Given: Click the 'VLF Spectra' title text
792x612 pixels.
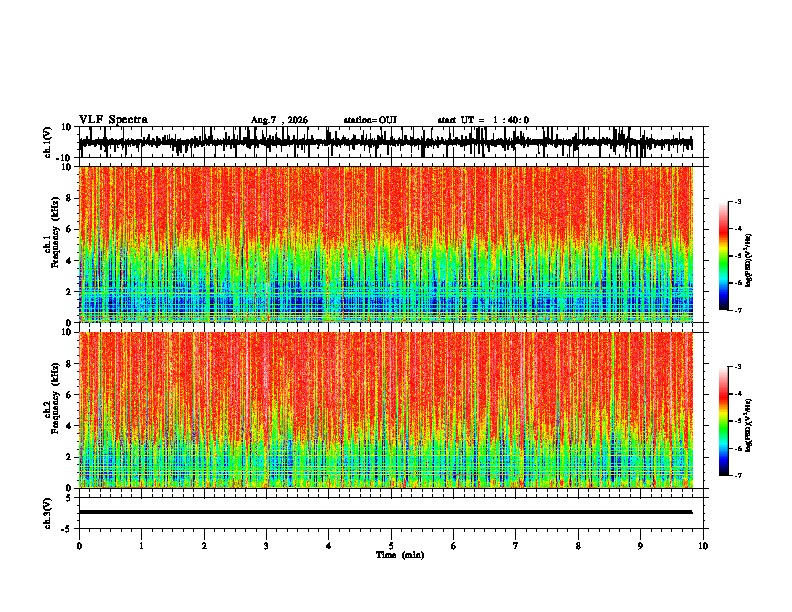Looking at the screenshot, I should tap(113, 120).
